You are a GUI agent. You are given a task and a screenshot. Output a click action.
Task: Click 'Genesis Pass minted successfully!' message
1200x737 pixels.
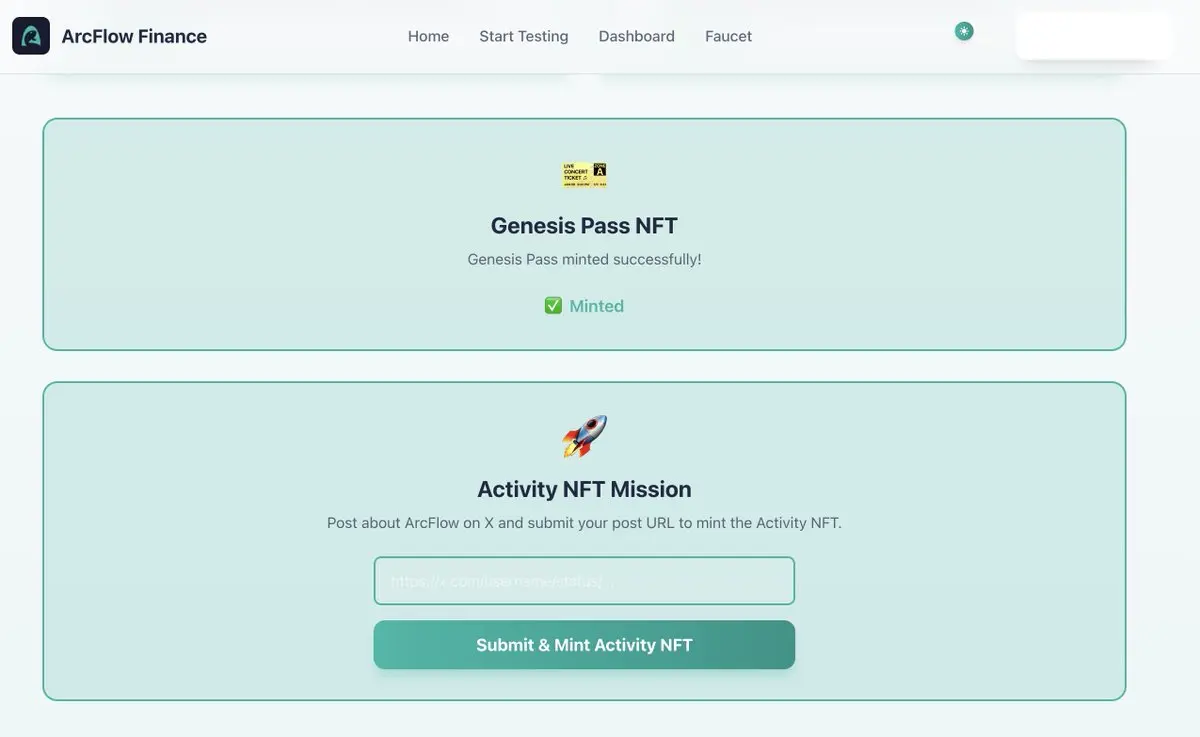point(585,259)
